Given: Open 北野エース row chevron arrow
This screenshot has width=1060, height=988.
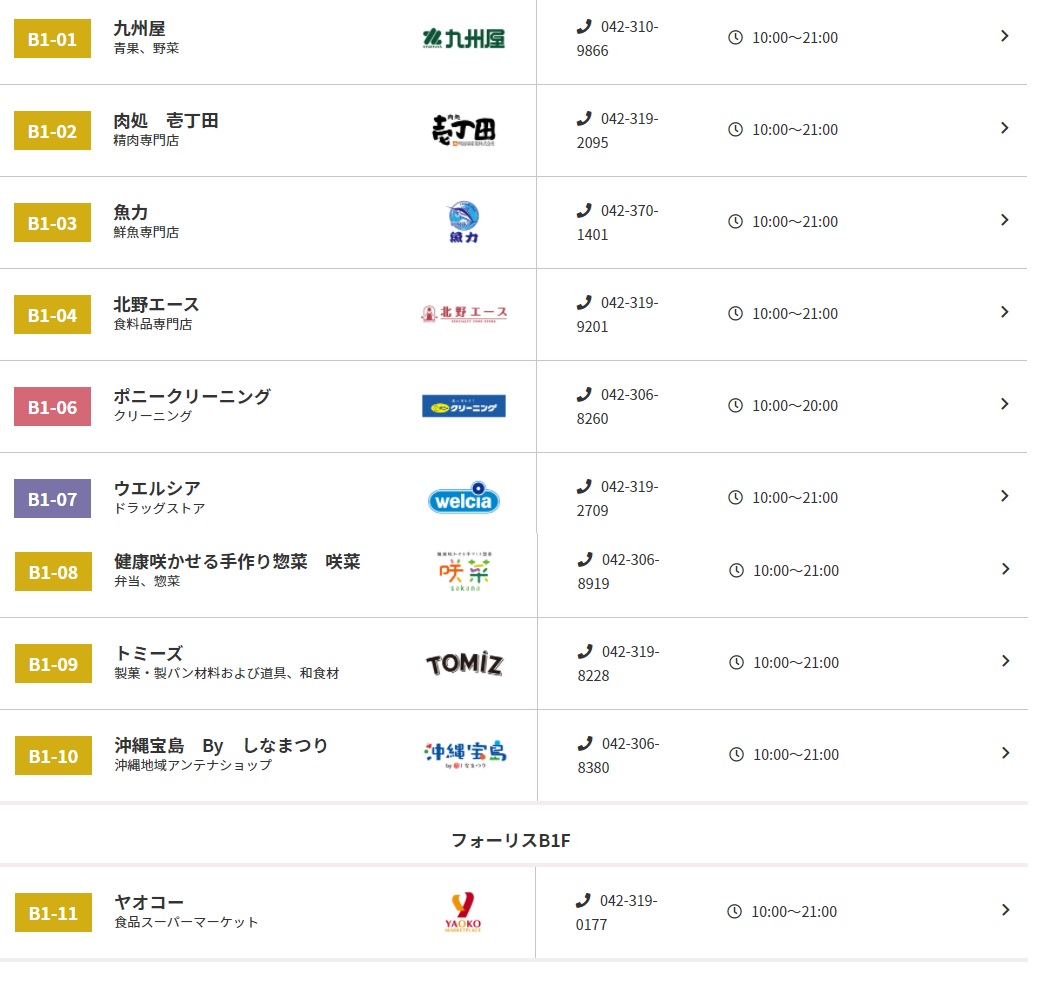Looking at the screenshot, I should tap(1005, 312).
